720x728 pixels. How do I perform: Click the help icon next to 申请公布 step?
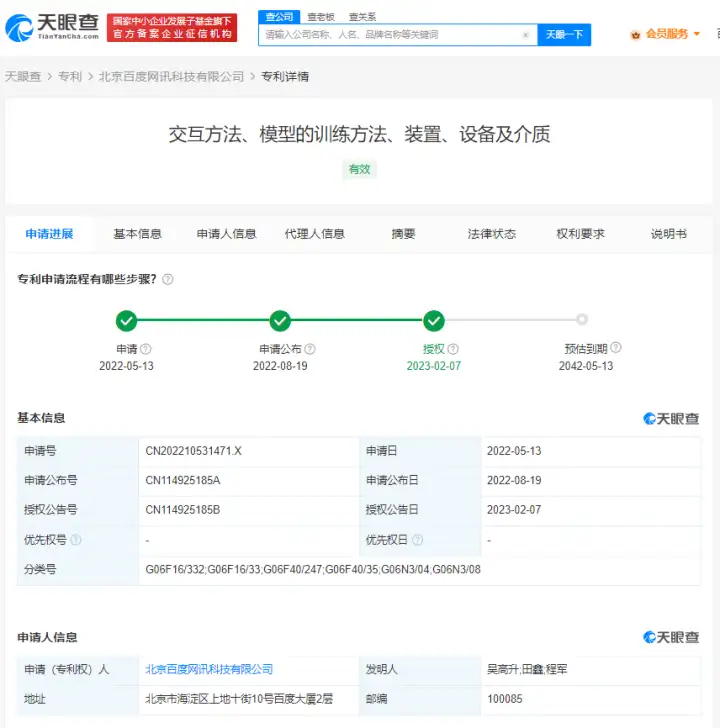[x=310, y=349]
